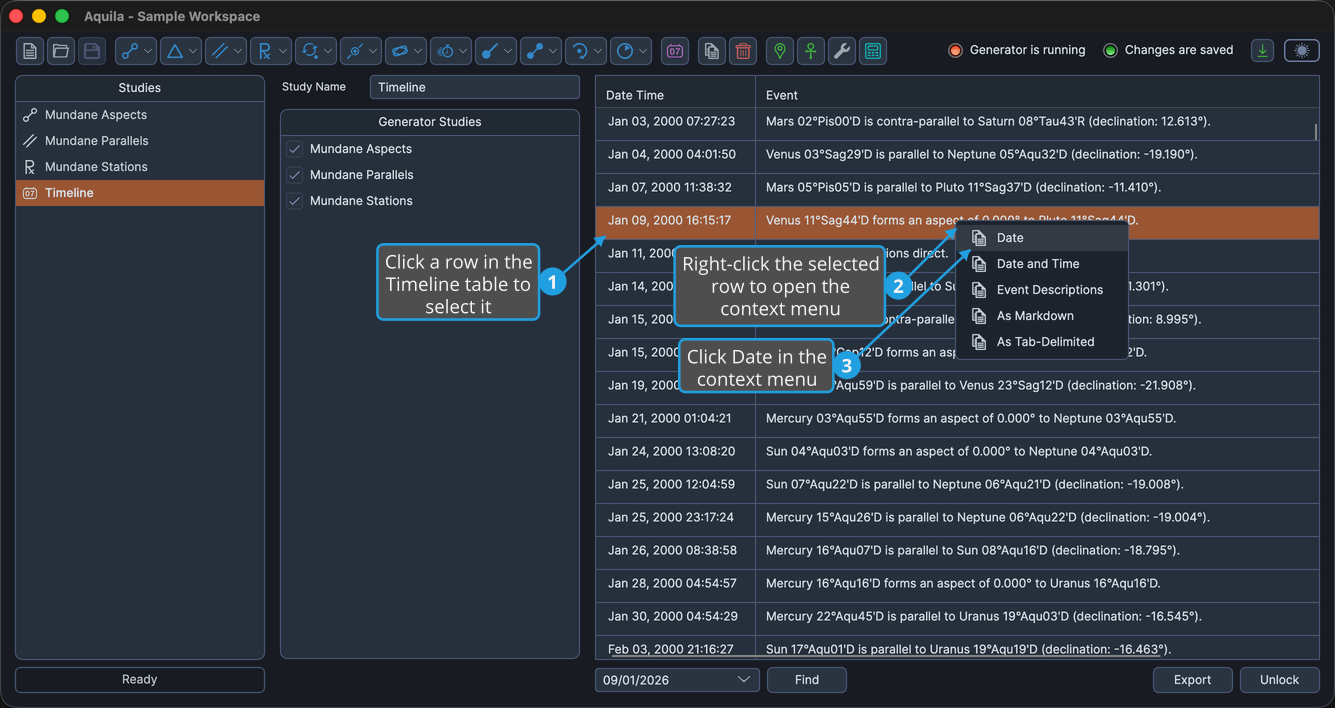Click the Study Name field containing Timeline
This screenshot has height=708, width=1335.
point(475,87)
